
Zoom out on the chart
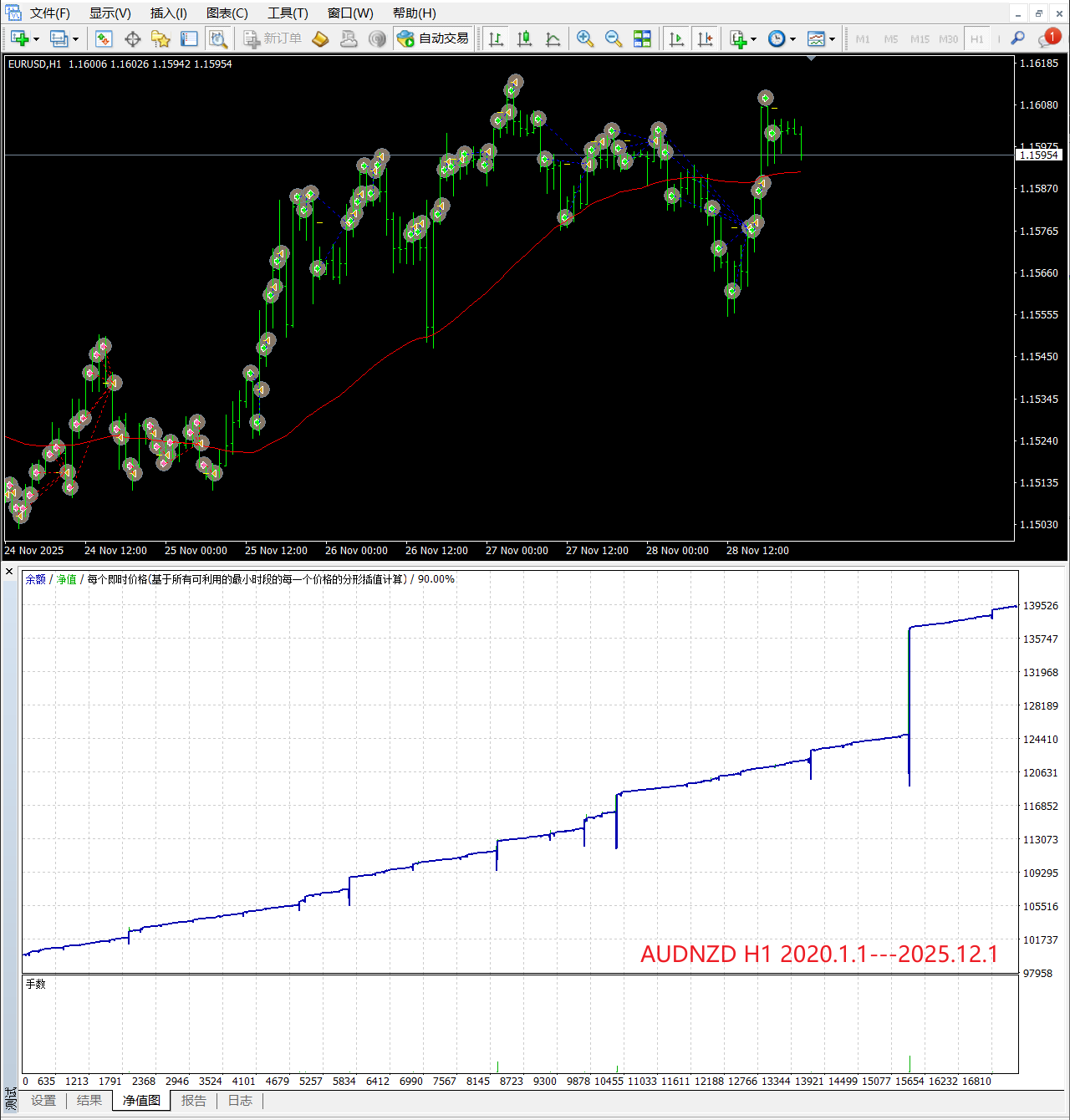[614, 38]
